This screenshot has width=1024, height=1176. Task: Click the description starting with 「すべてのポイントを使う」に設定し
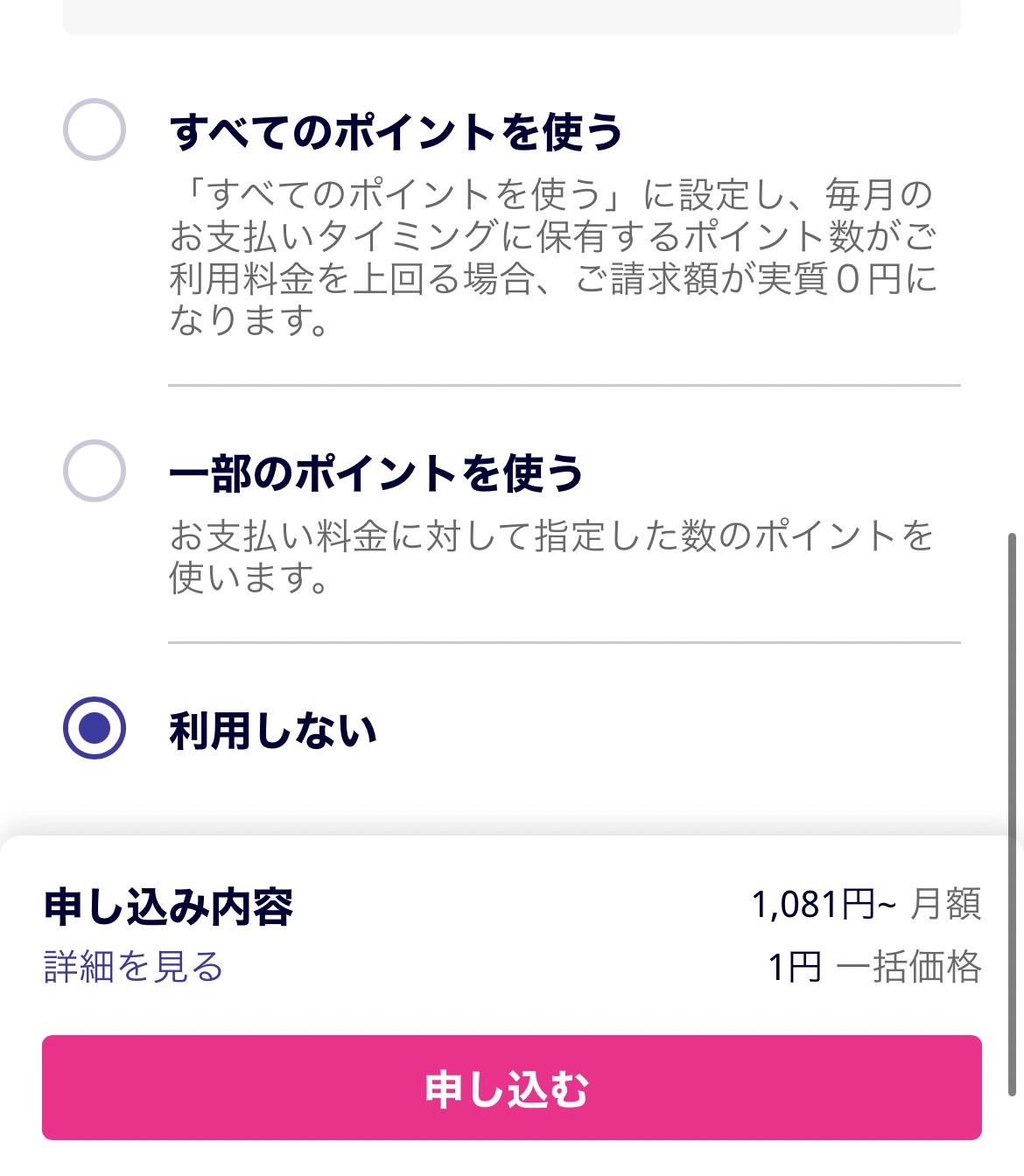tap(551, 257)
